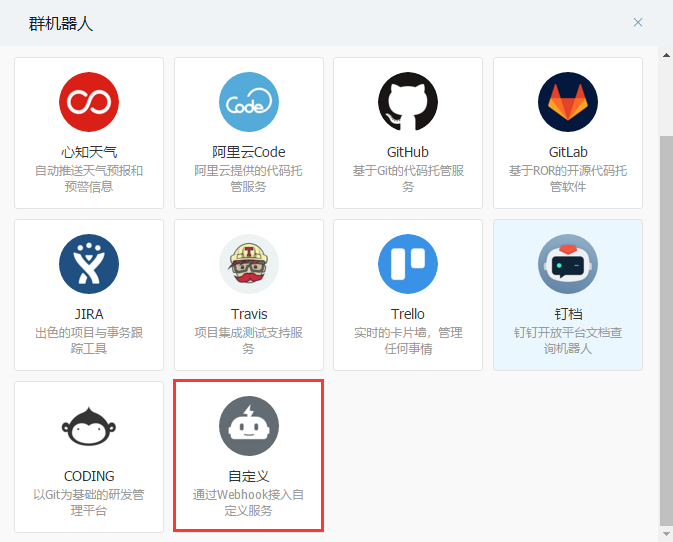Select the Travis mascot icon
This screenshot has width=673, height=542.
coord(249,264)
